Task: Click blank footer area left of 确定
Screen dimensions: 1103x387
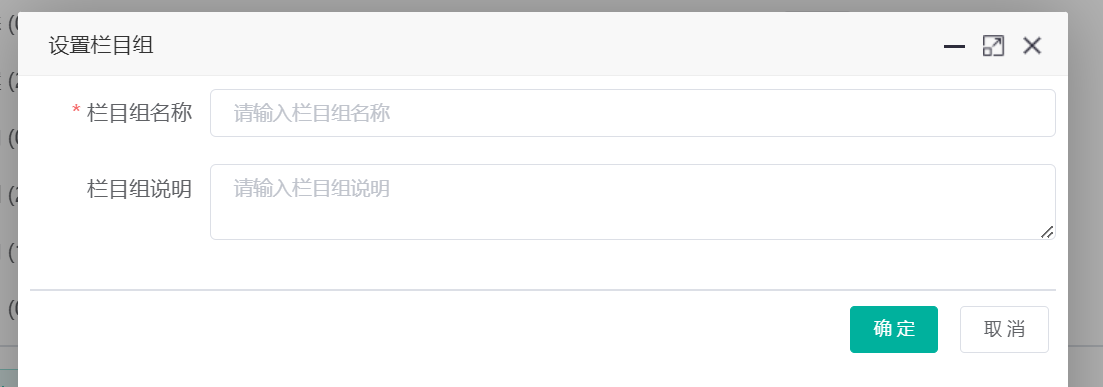Action: (x=436, y=329)
